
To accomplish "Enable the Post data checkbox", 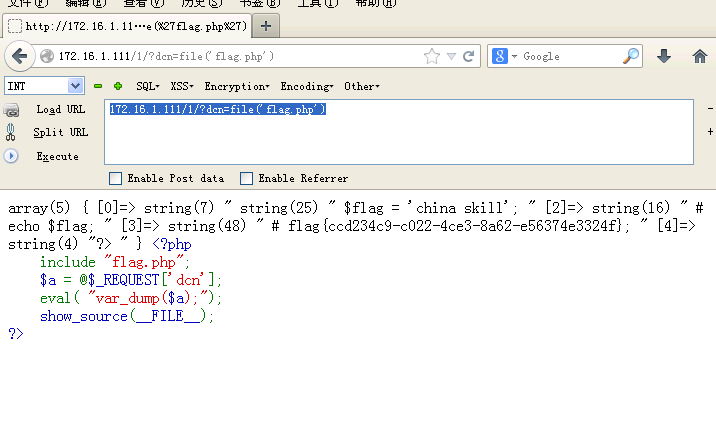I will pyautogui.click(x=116, y=179).
